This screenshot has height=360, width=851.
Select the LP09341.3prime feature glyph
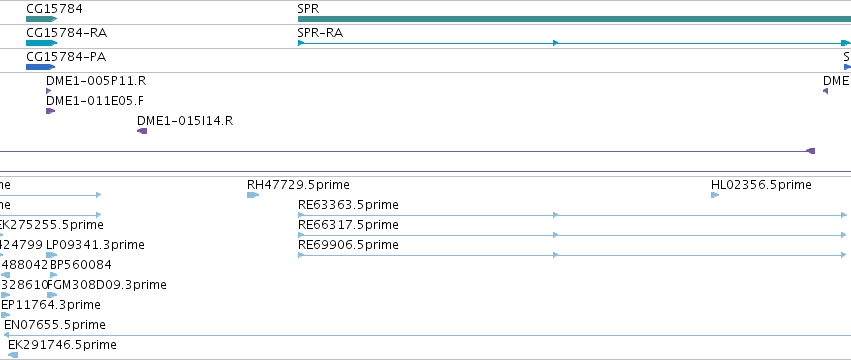click(x=52, y=255)
